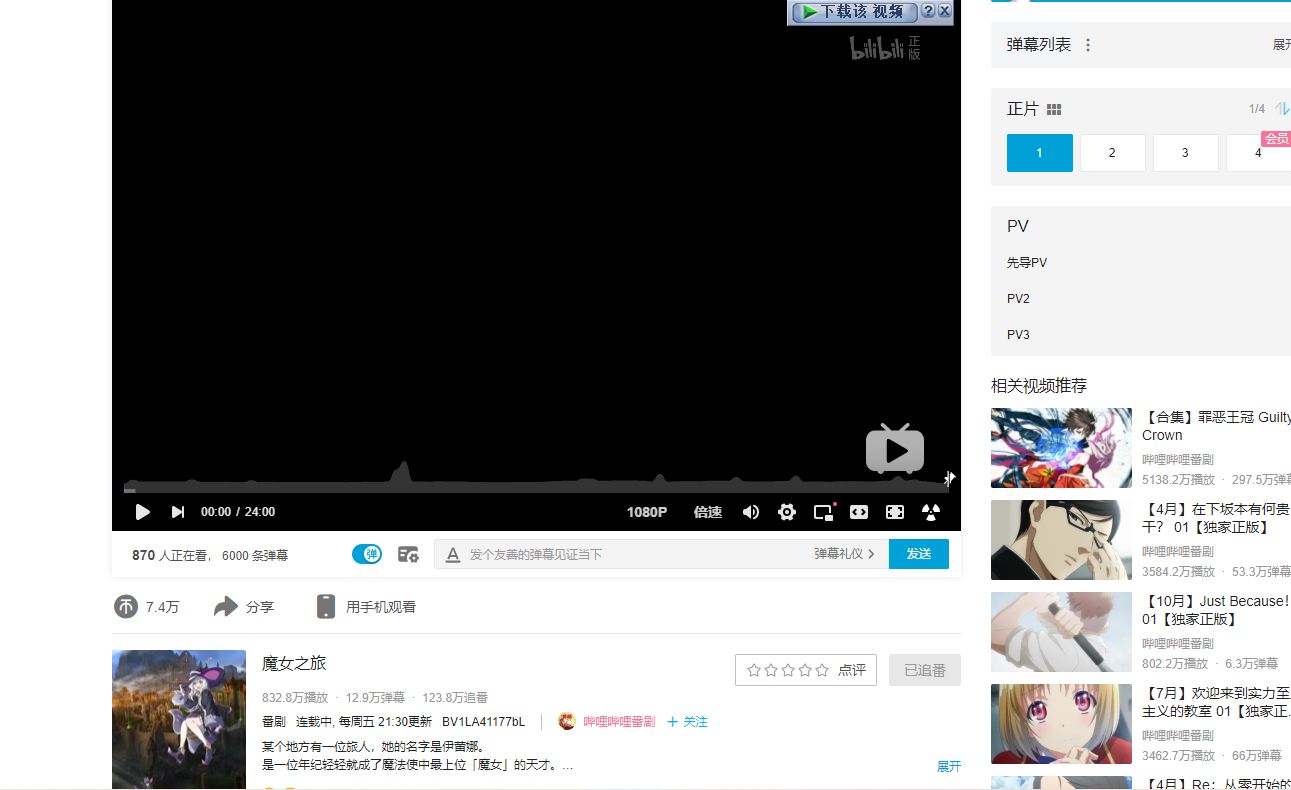Open the 罪恶王冠 Guilty Crown thumbnail
The width and height of the screenshot is (1291, 790).
click(x=1061, y=448)
